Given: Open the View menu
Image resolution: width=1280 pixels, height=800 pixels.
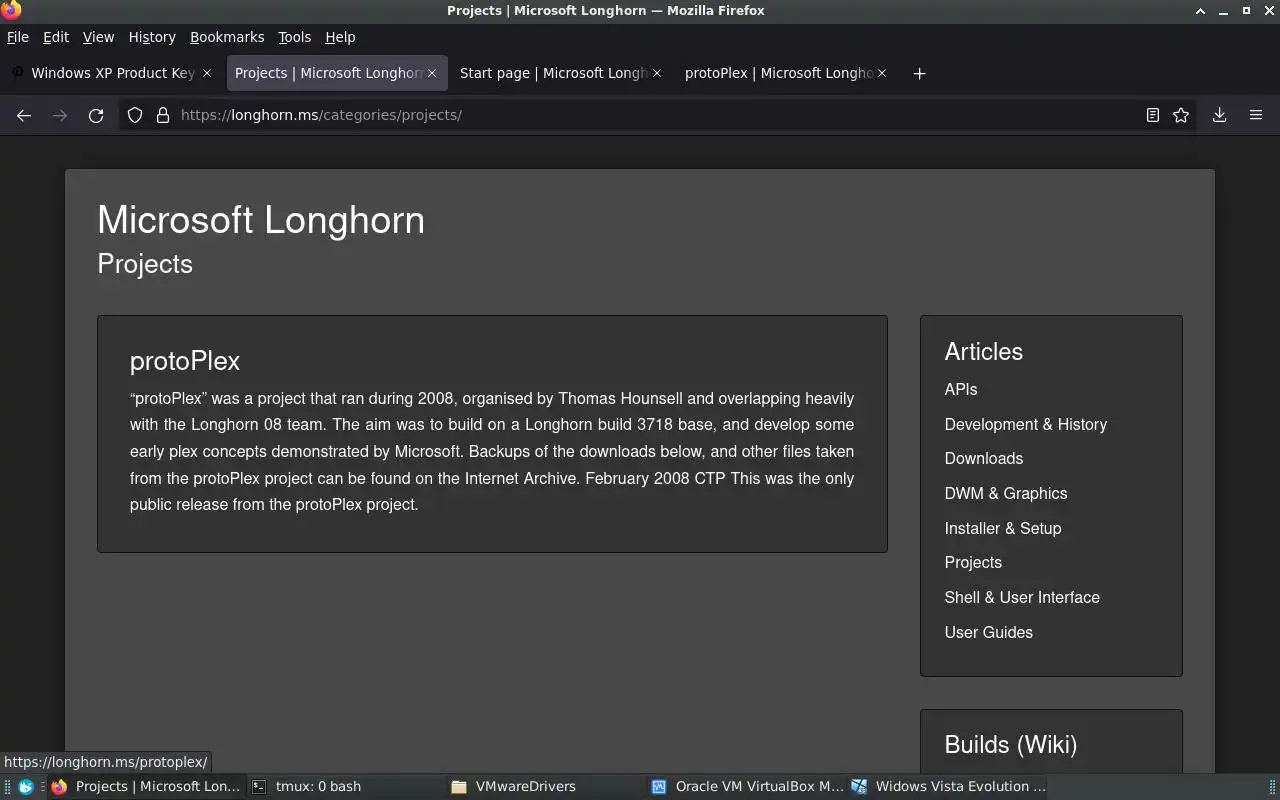Looking at the screenshot, I should (98, 37).
